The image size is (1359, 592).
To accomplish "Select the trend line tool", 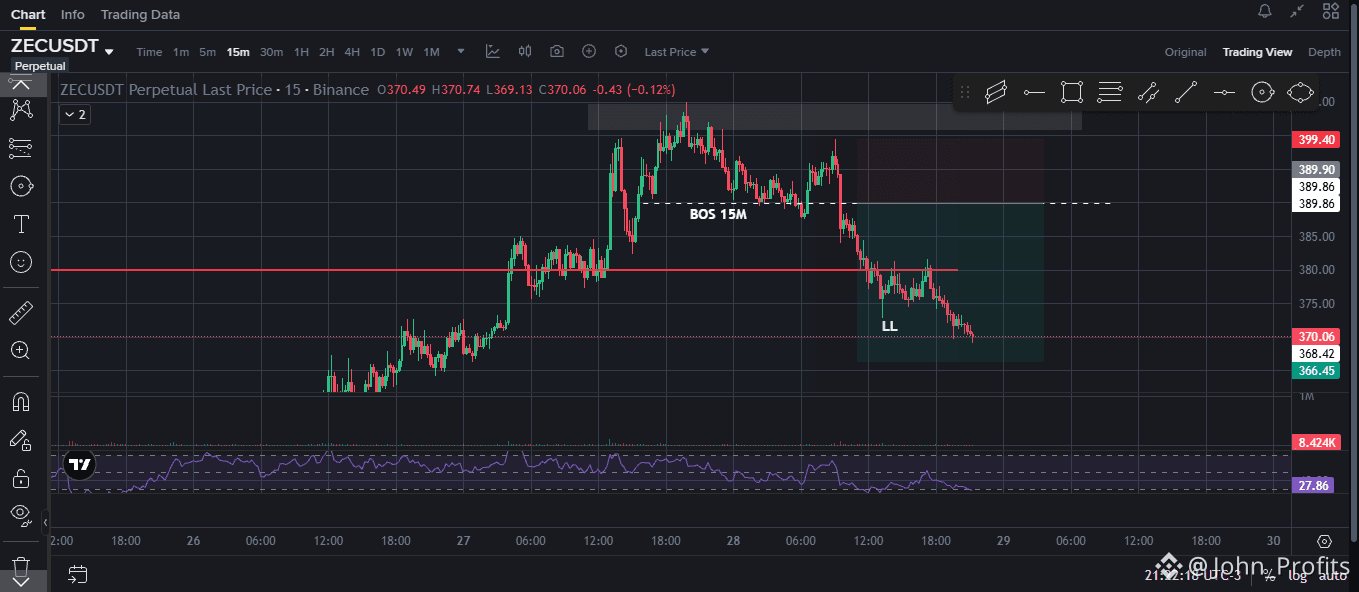I will click(x=1186, y=93).
